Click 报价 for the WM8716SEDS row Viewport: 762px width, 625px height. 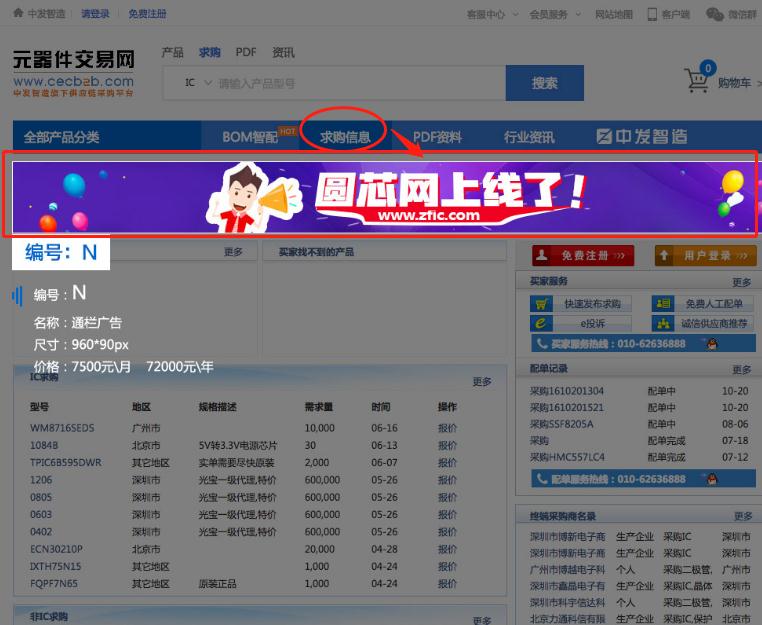coord(447,428)
